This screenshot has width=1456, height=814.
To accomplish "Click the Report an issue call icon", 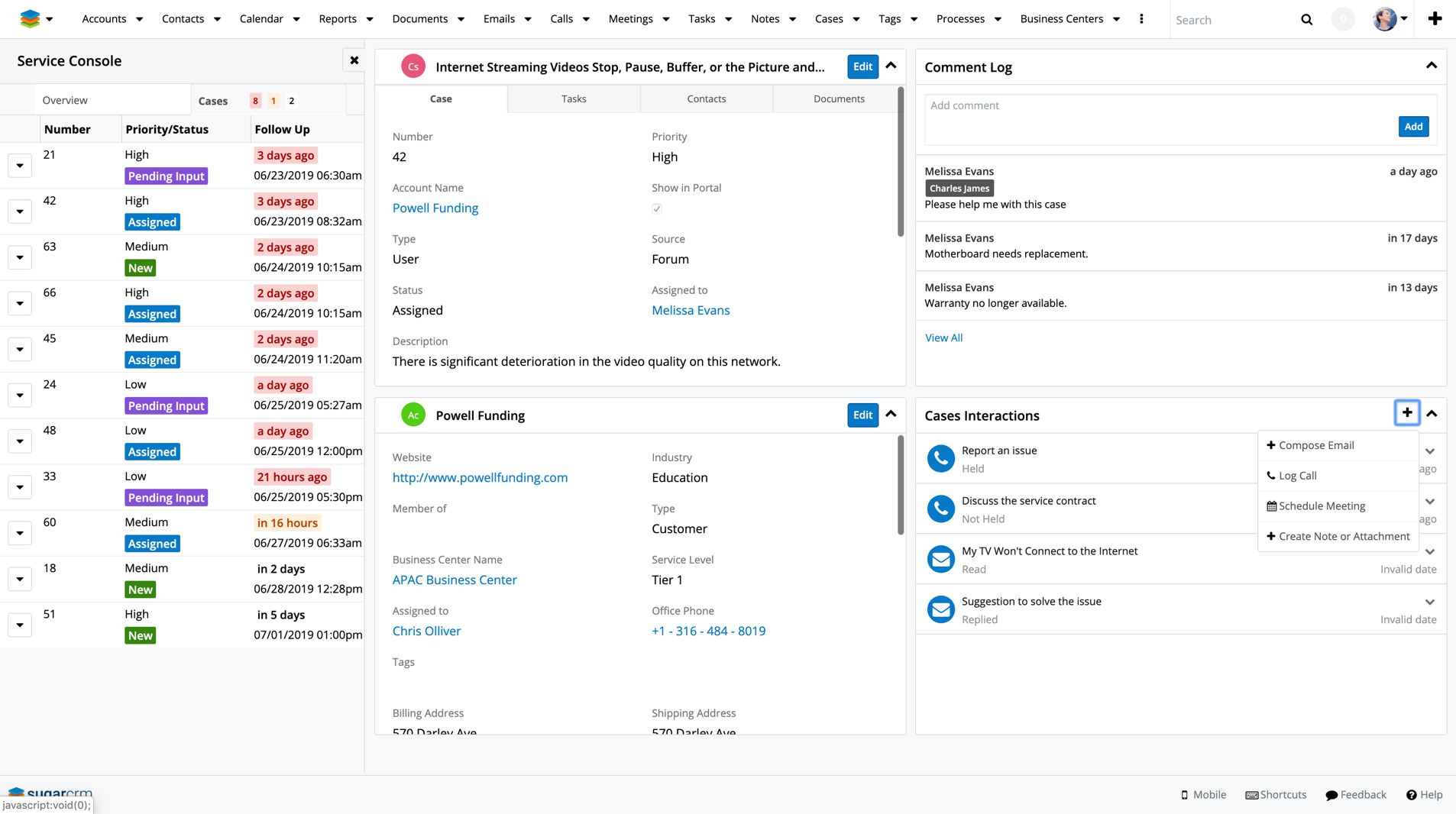I will click(x=940, y=458).
